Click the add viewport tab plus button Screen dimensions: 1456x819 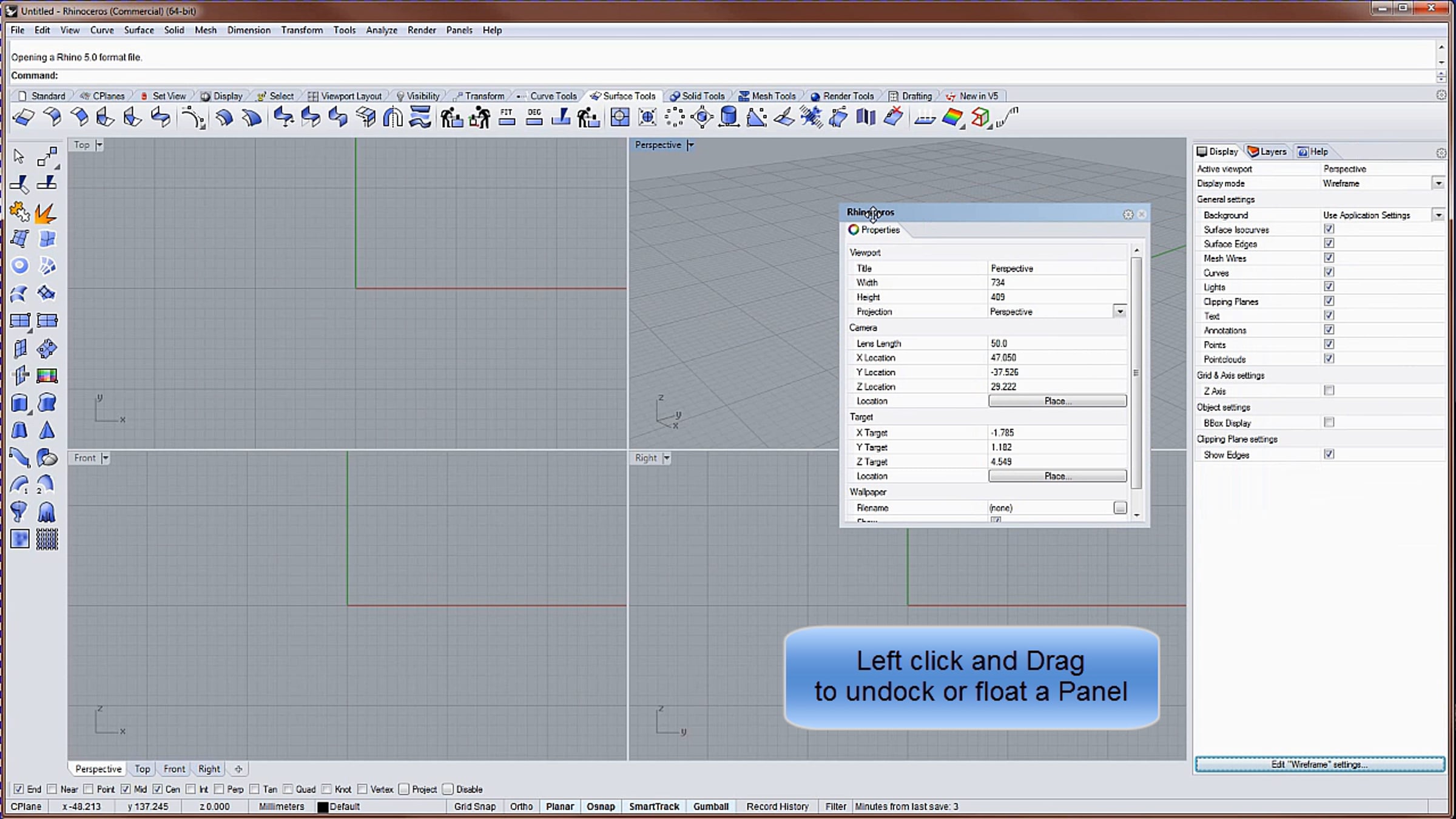(x=238, y=769)
